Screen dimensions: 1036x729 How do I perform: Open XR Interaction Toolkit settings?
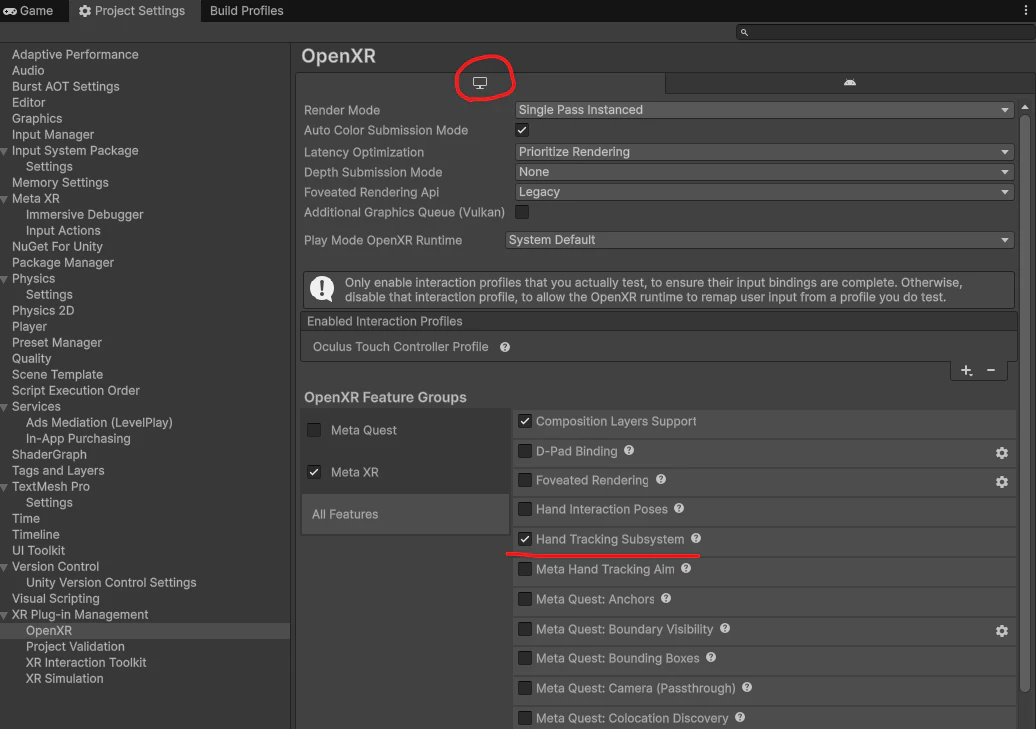86,662
